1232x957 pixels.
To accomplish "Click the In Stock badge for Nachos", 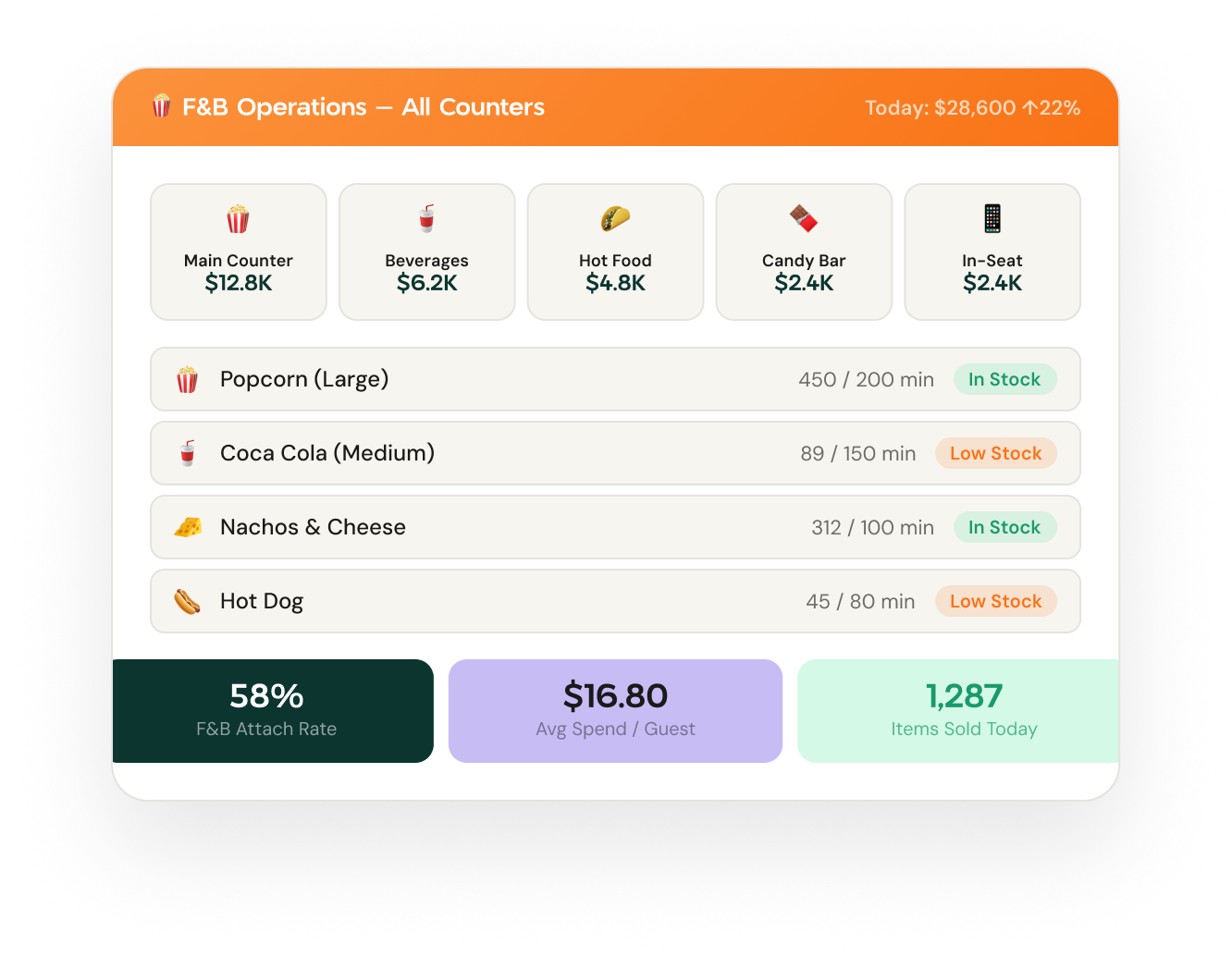I will coord(1004,527).
